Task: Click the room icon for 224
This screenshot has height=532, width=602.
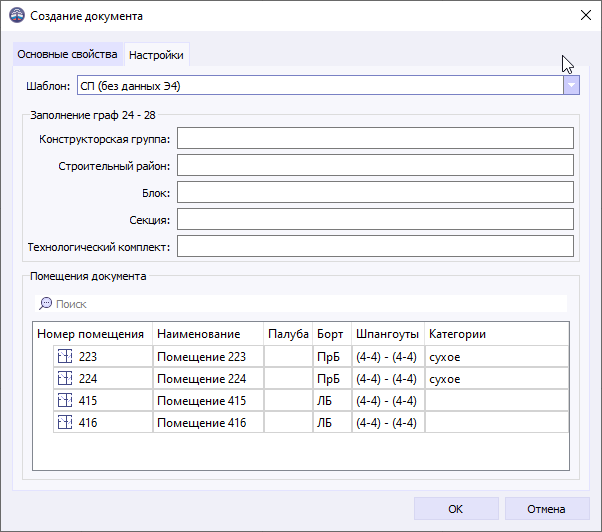Action: [x=65, y=378]
